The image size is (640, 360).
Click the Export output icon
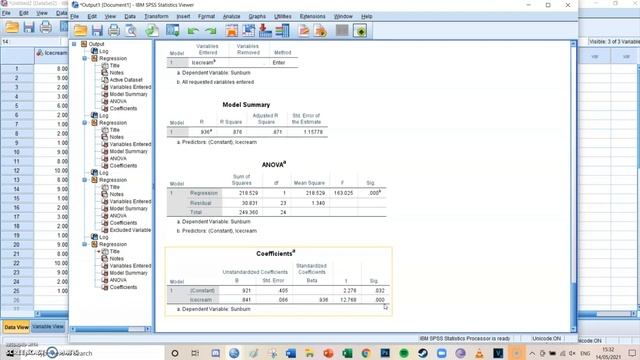point(152,31)
